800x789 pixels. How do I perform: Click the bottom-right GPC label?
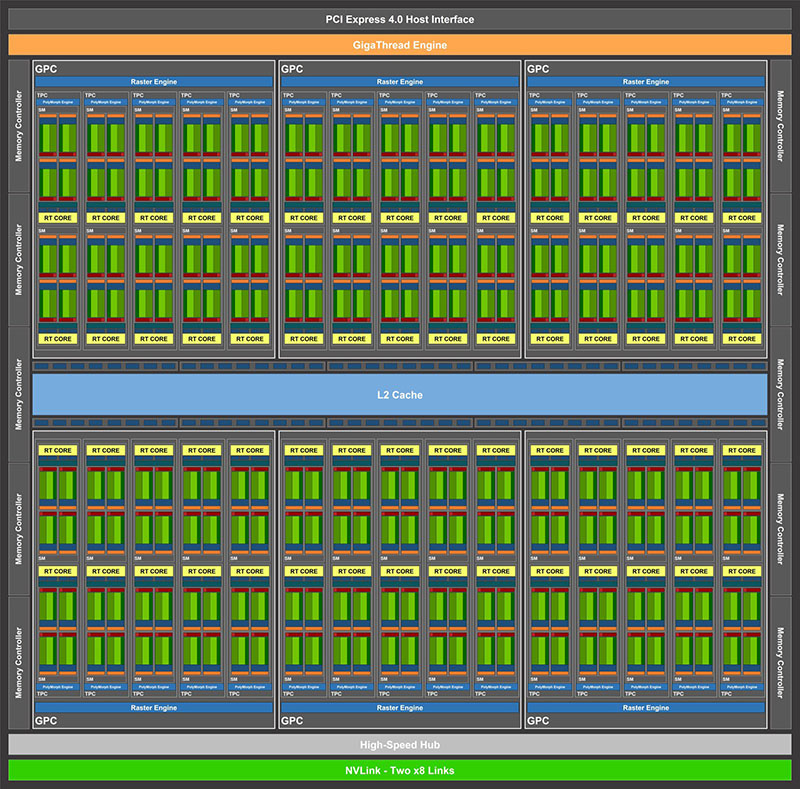point(540,718)
